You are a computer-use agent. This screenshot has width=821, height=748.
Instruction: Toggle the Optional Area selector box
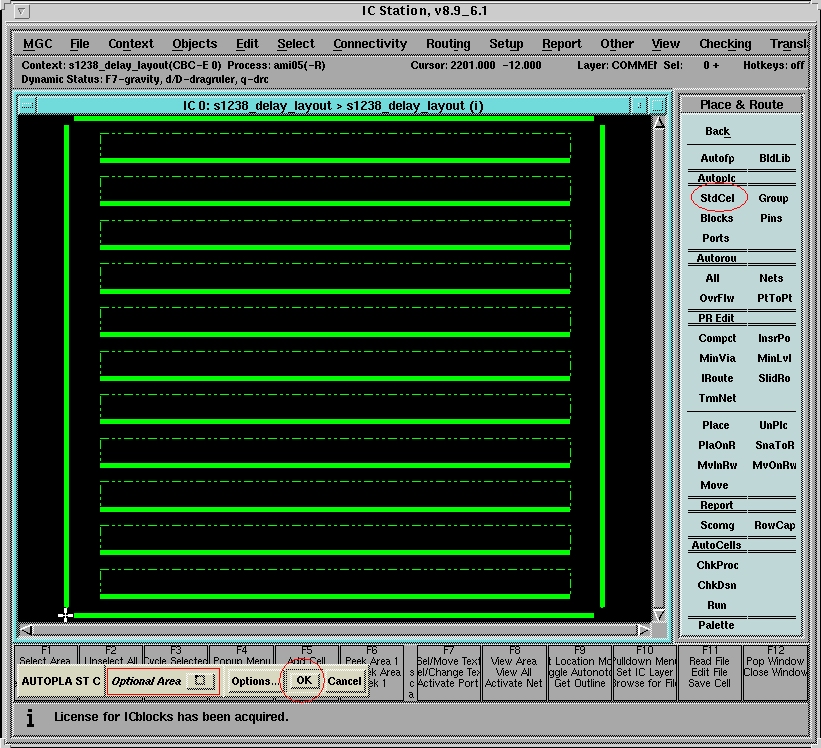200,681
